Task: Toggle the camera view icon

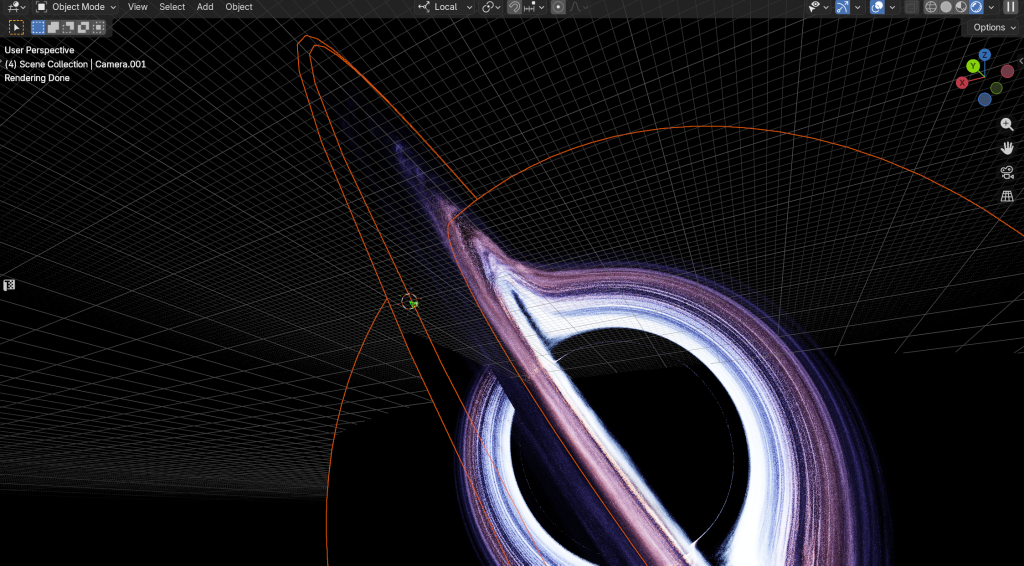Action: [1007, 172]
